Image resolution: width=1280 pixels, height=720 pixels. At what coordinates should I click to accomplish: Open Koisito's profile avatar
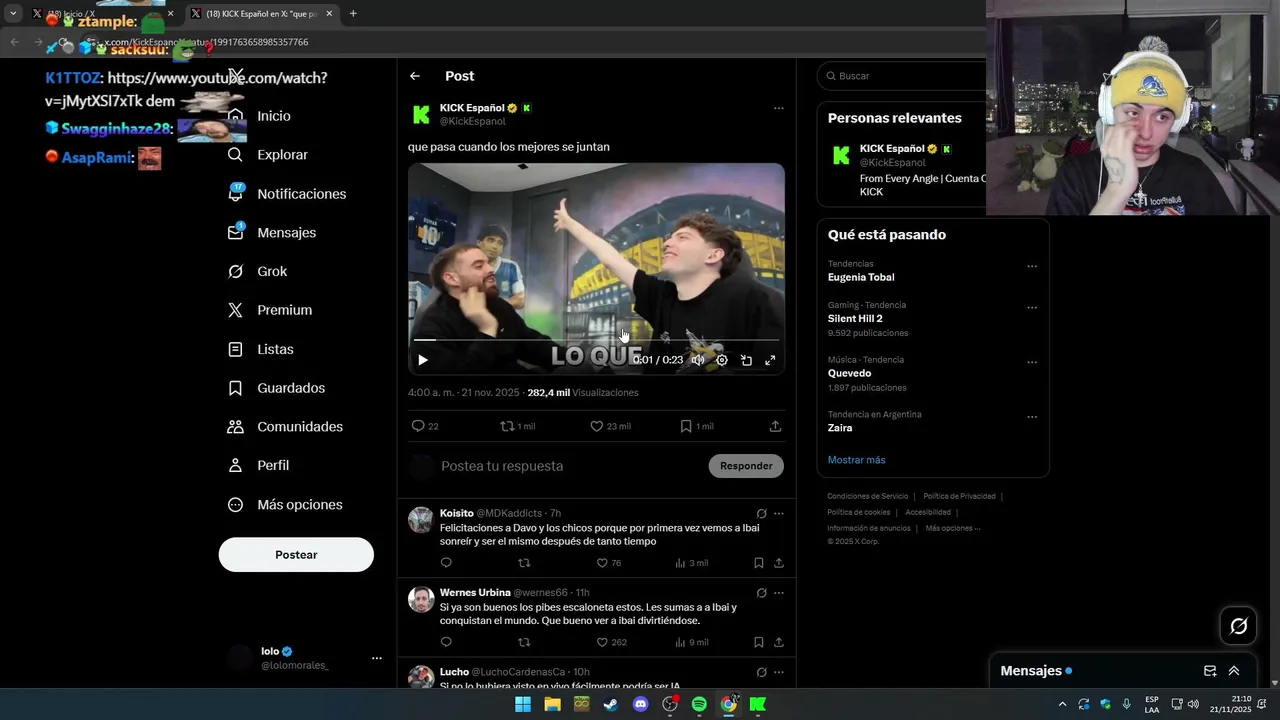[421, 520]
